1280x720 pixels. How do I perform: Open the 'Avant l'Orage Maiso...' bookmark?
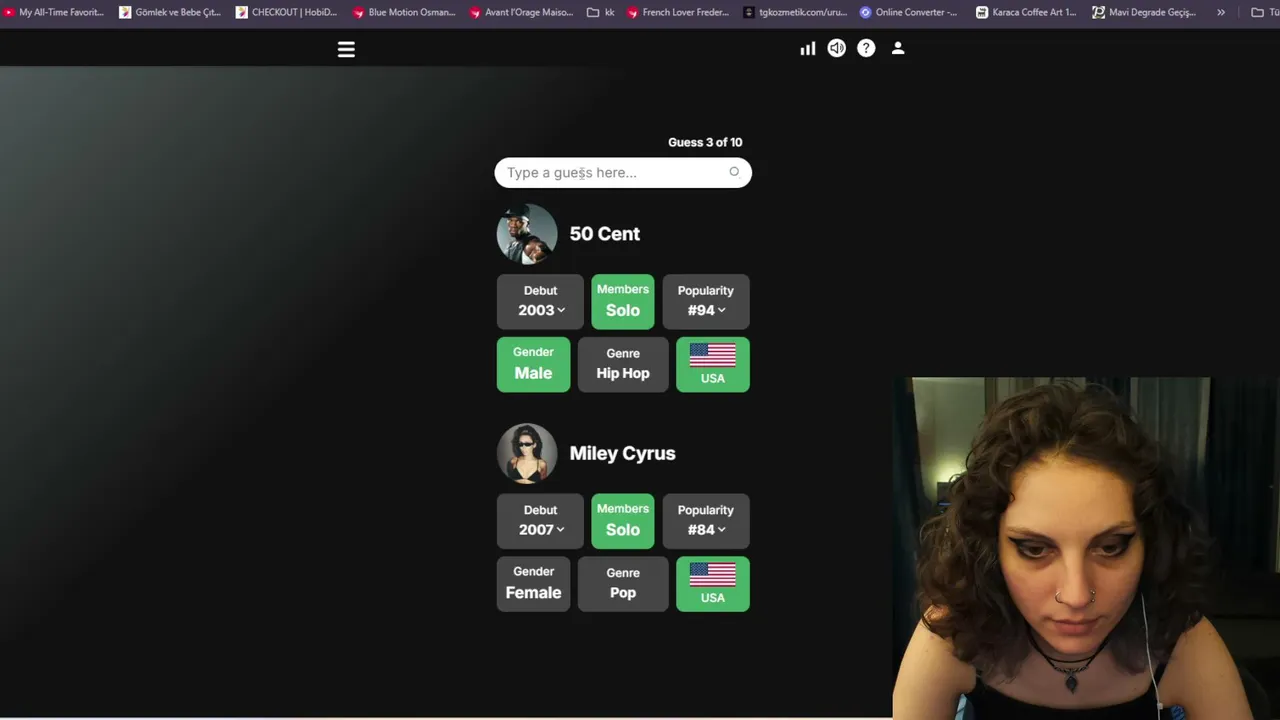tap(521, 12)
